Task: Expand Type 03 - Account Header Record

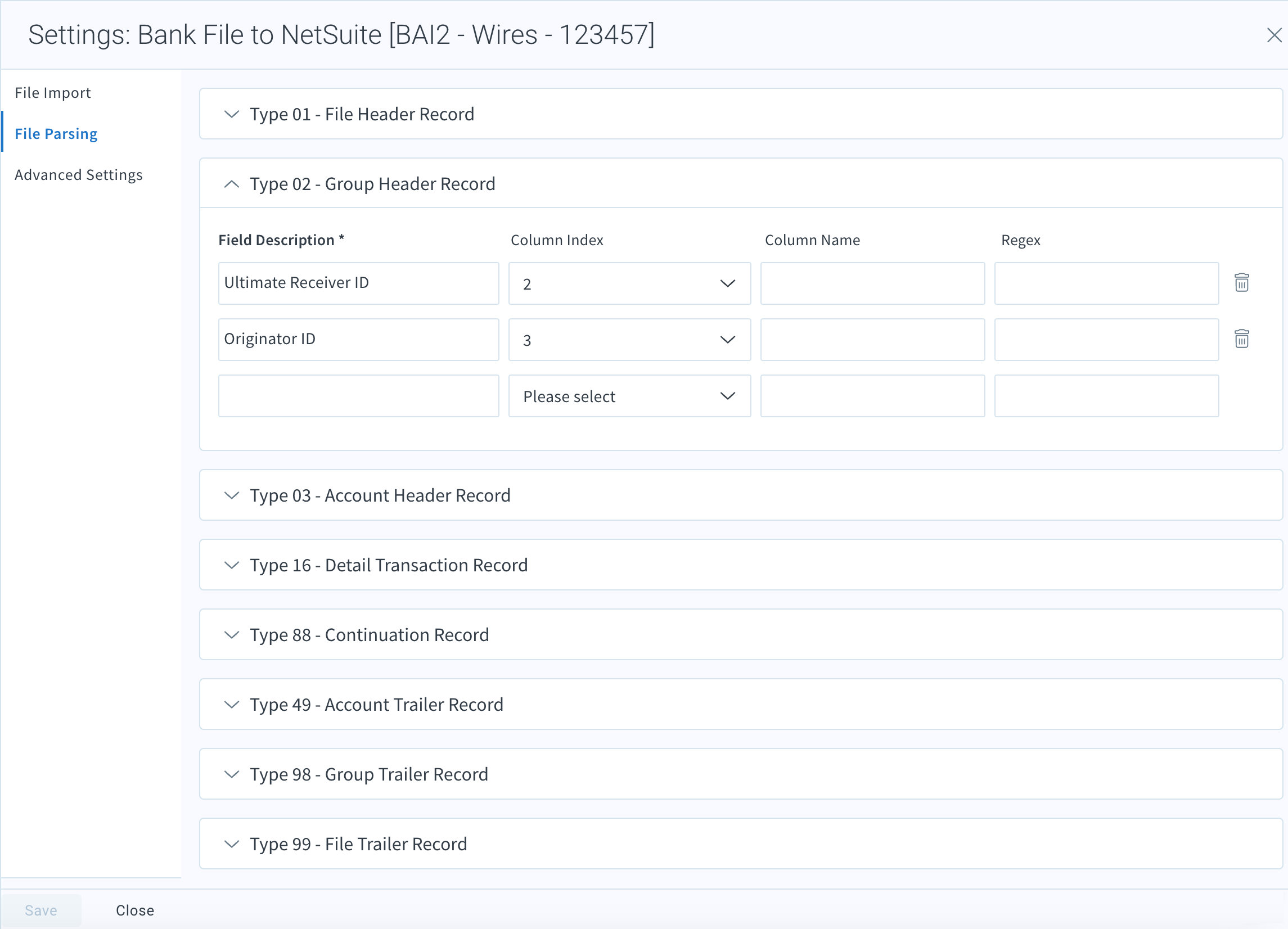Action: [231, 495]
